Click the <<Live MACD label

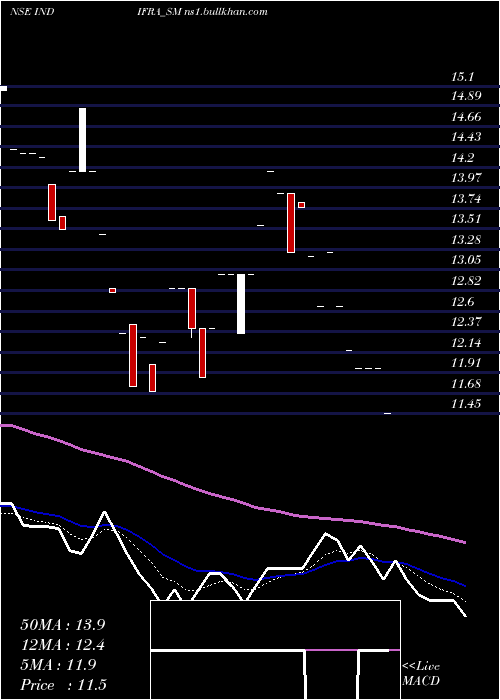(421, 674)
